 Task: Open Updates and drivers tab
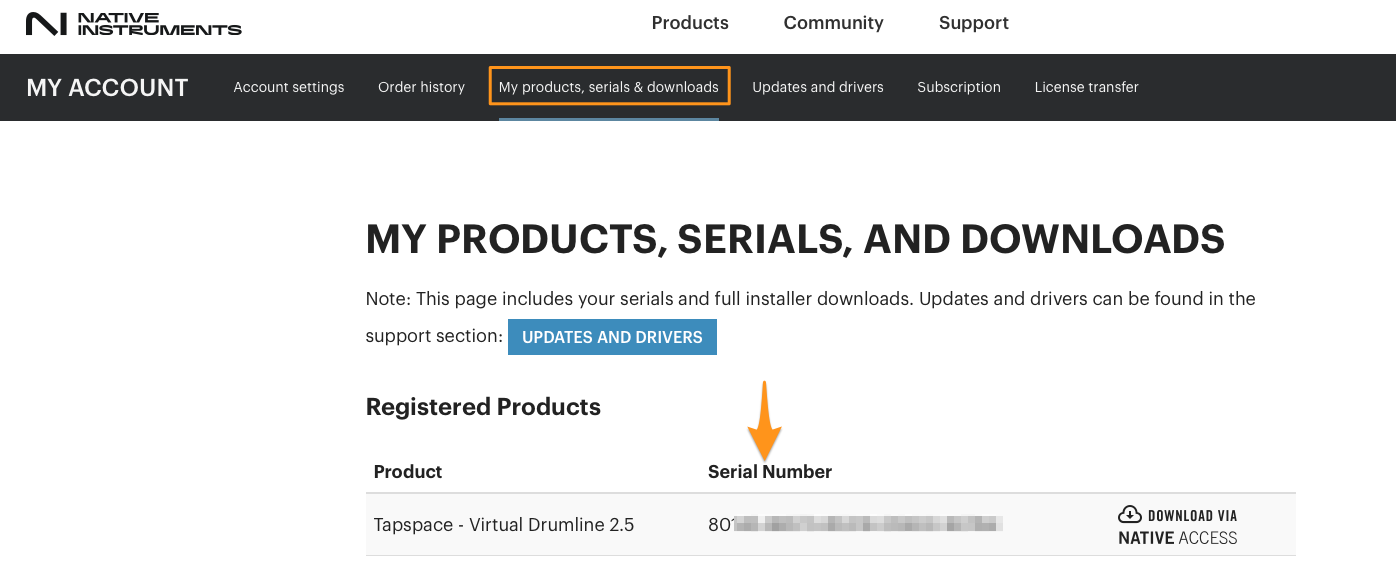click(x=818, y=87)
